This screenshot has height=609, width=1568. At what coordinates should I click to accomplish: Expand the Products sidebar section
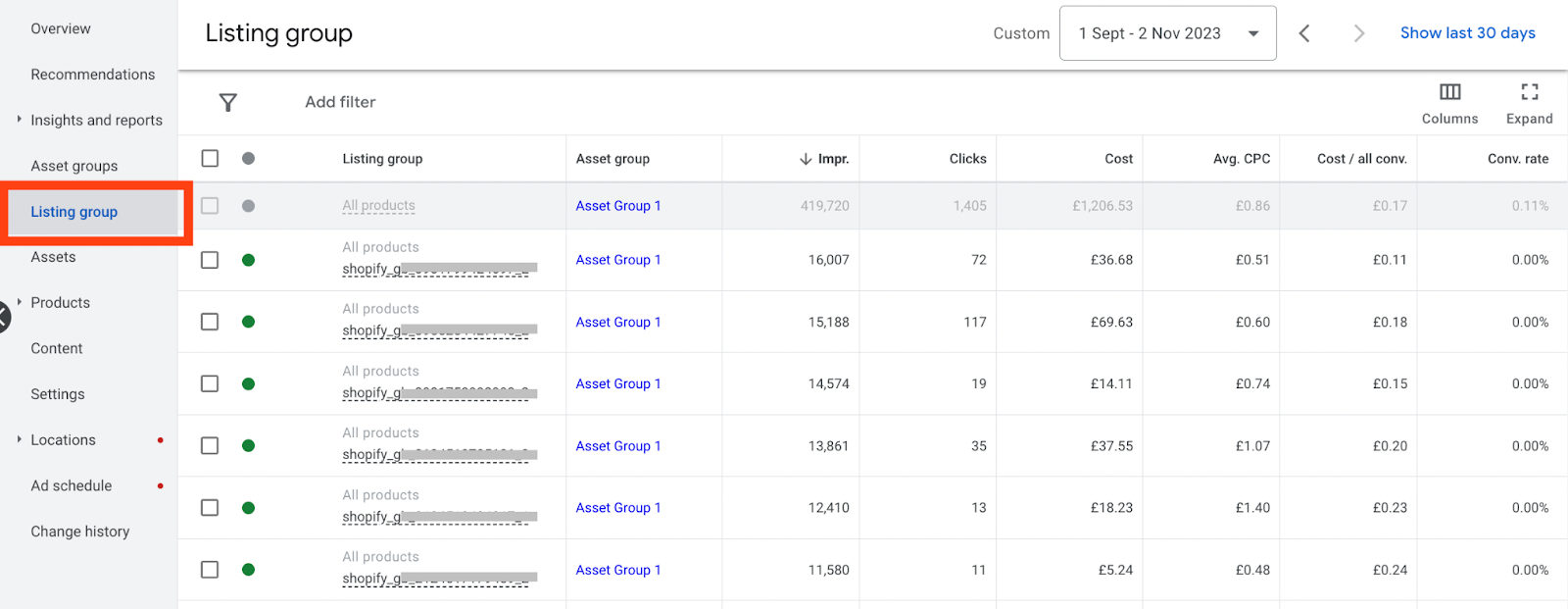[x=19, y=302]
